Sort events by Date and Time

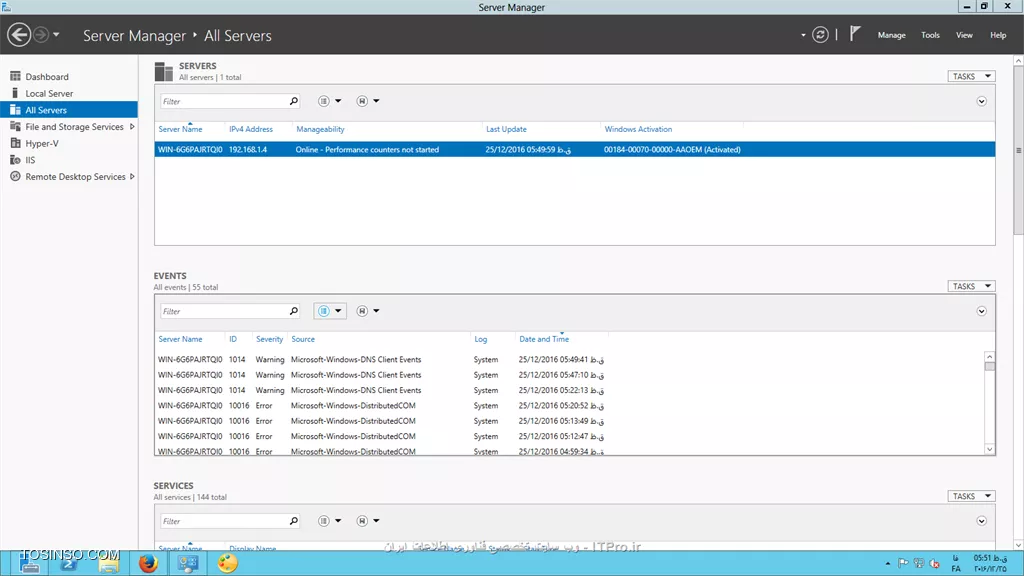point(544,340)
